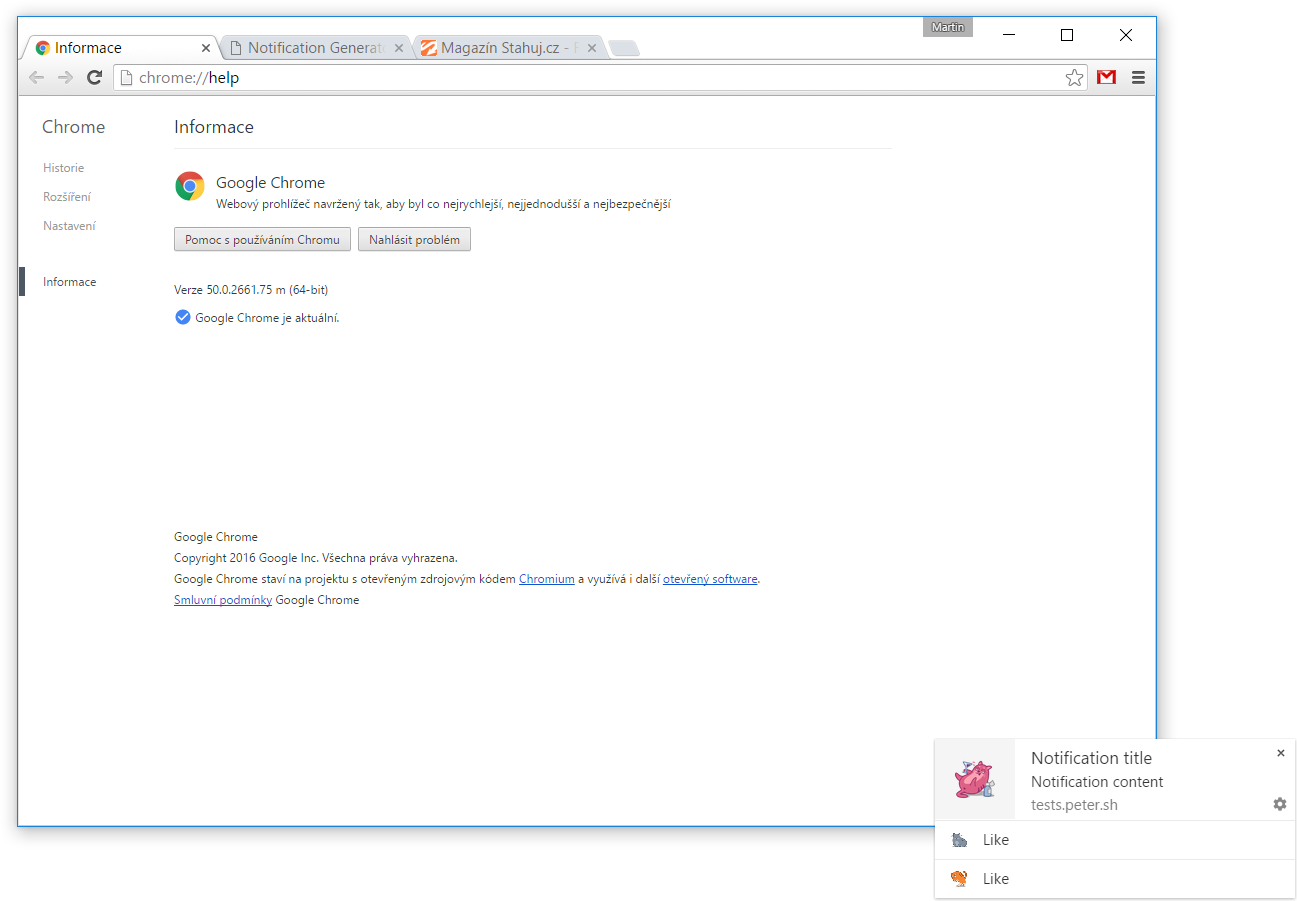Switch to the Notification Generator tab
Viewport: 1297px width, 901px height.
[315, 48]
